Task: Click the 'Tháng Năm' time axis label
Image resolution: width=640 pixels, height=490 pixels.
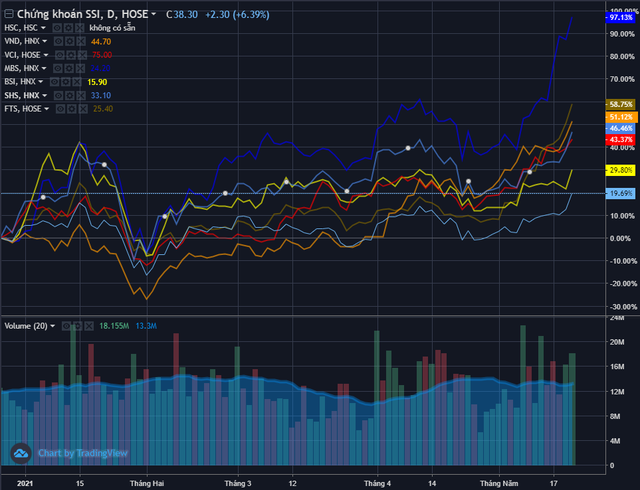Action: [499, 483]
